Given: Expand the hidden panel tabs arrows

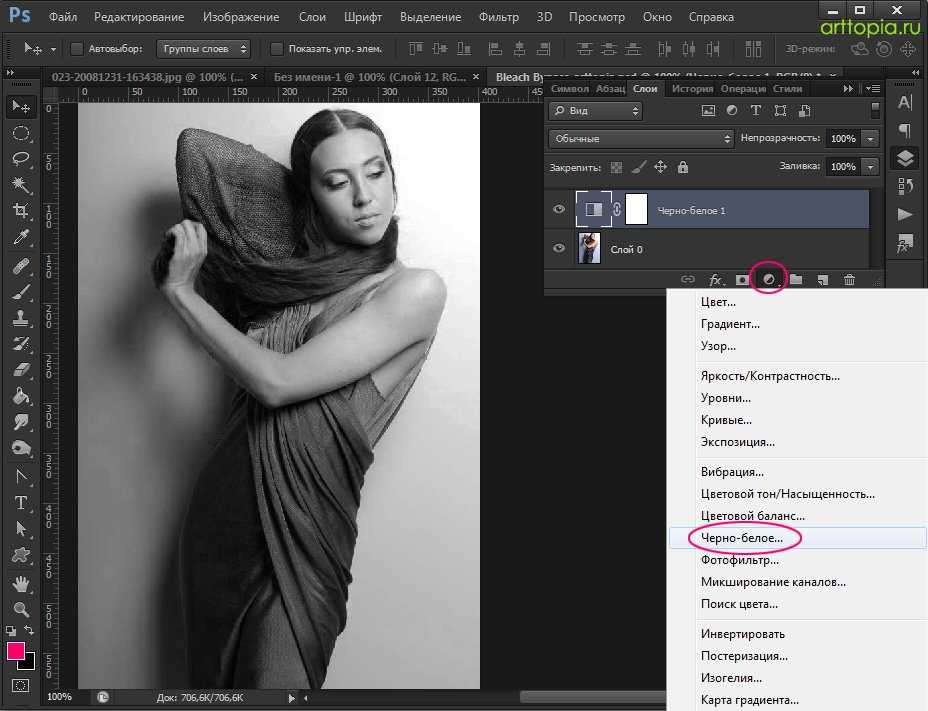Looking at the screenshot, I should click(x=848, y=89).
